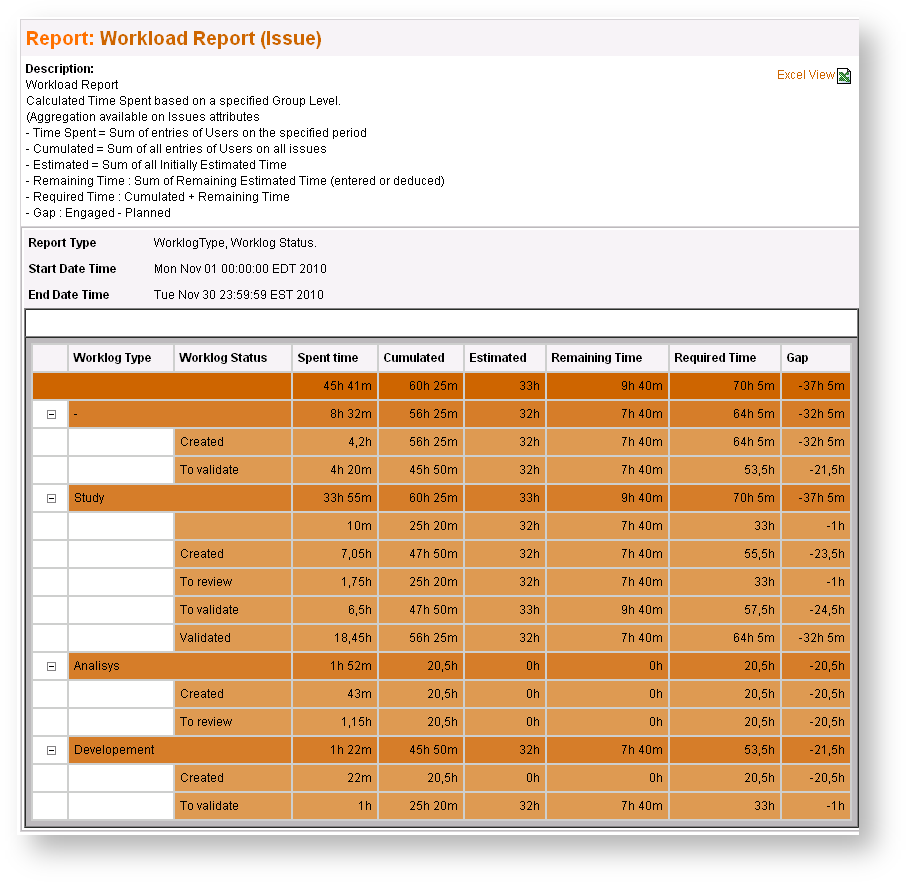Click the Validated status cell under Study
Screen dimensions: 907x883
click(x=233, y=638)
